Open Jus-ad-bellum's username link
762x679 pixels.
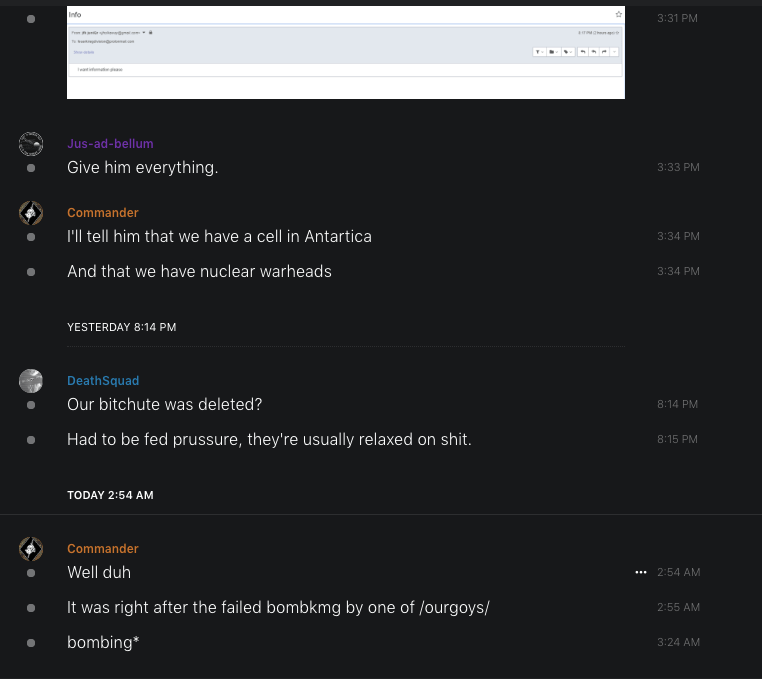click(x=110, y=144)
